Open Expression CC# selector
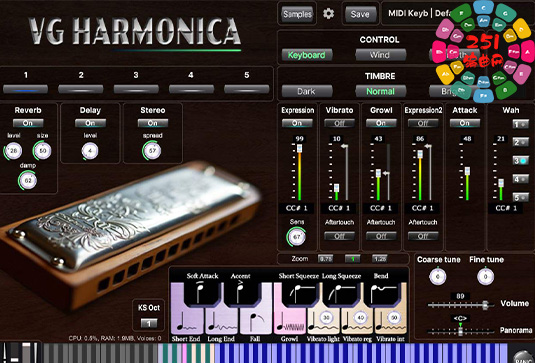535x363 pixels. [298, 208]
